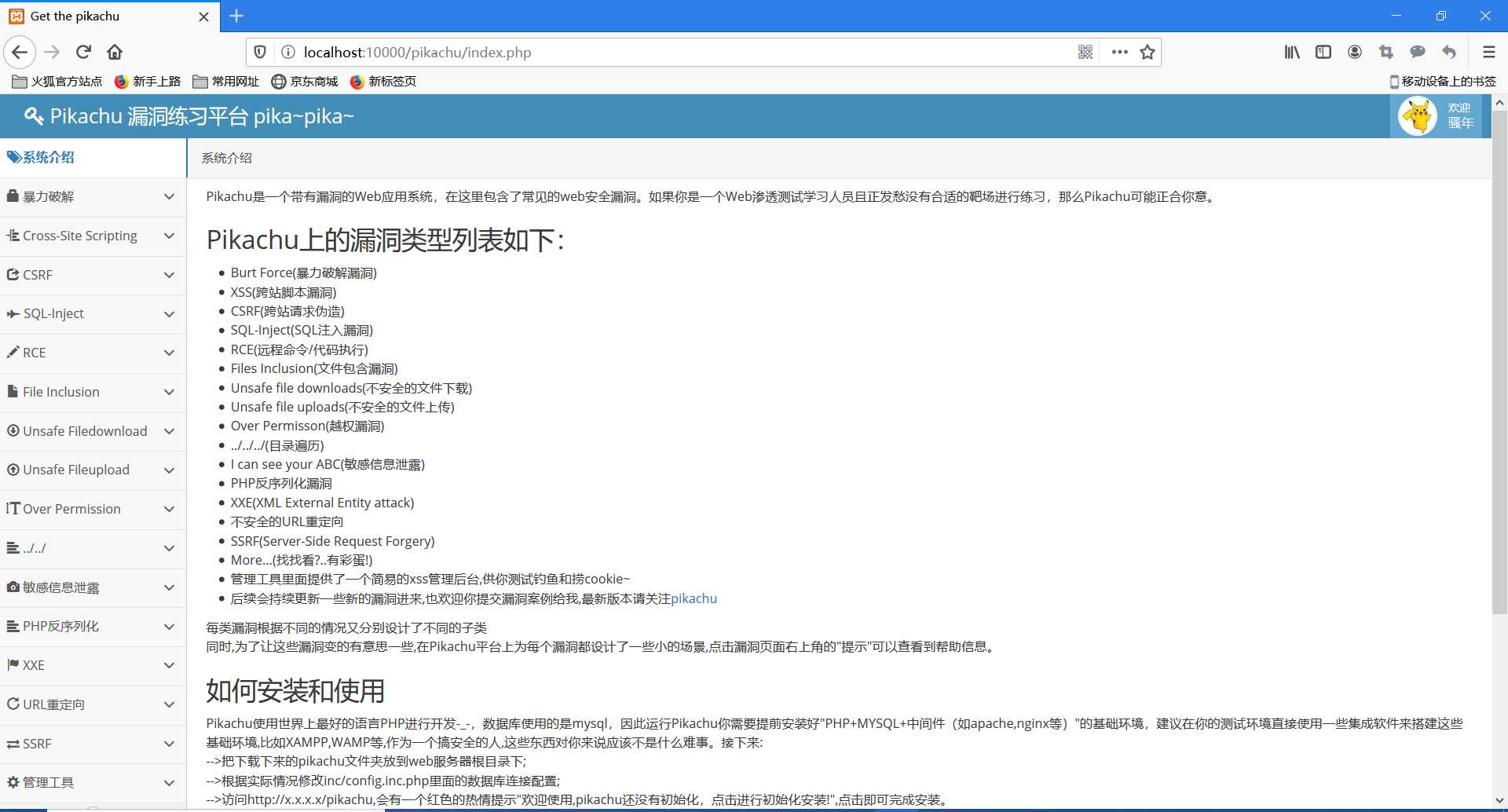This screenshot has width=1508, height=812.
Task: Show site information icon in address bar
Action: click(x=288, y=52)
